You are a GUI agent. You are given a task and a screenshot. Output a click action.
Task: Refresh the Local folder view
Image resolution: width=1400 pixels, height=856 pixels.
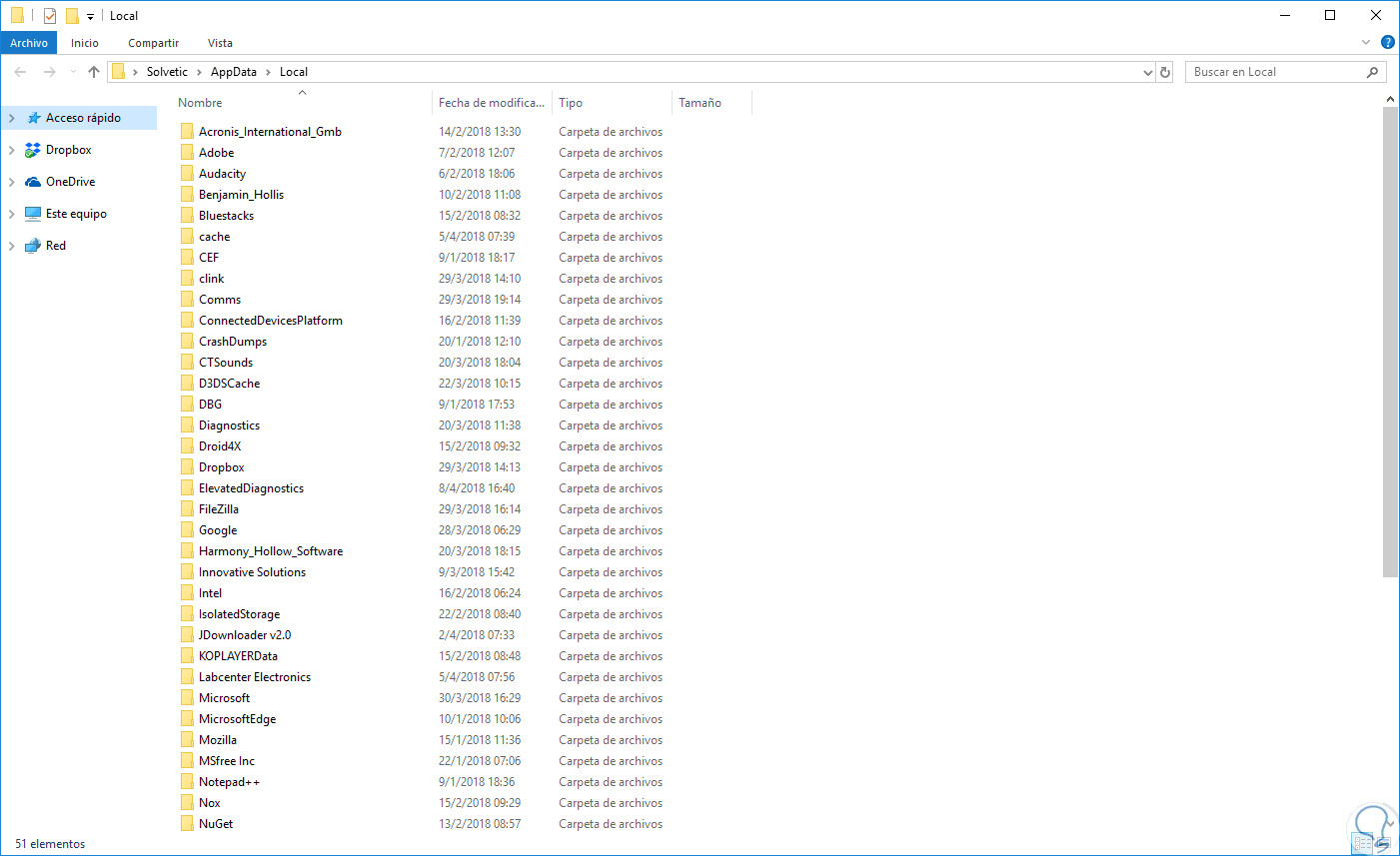coord(1165,72)
